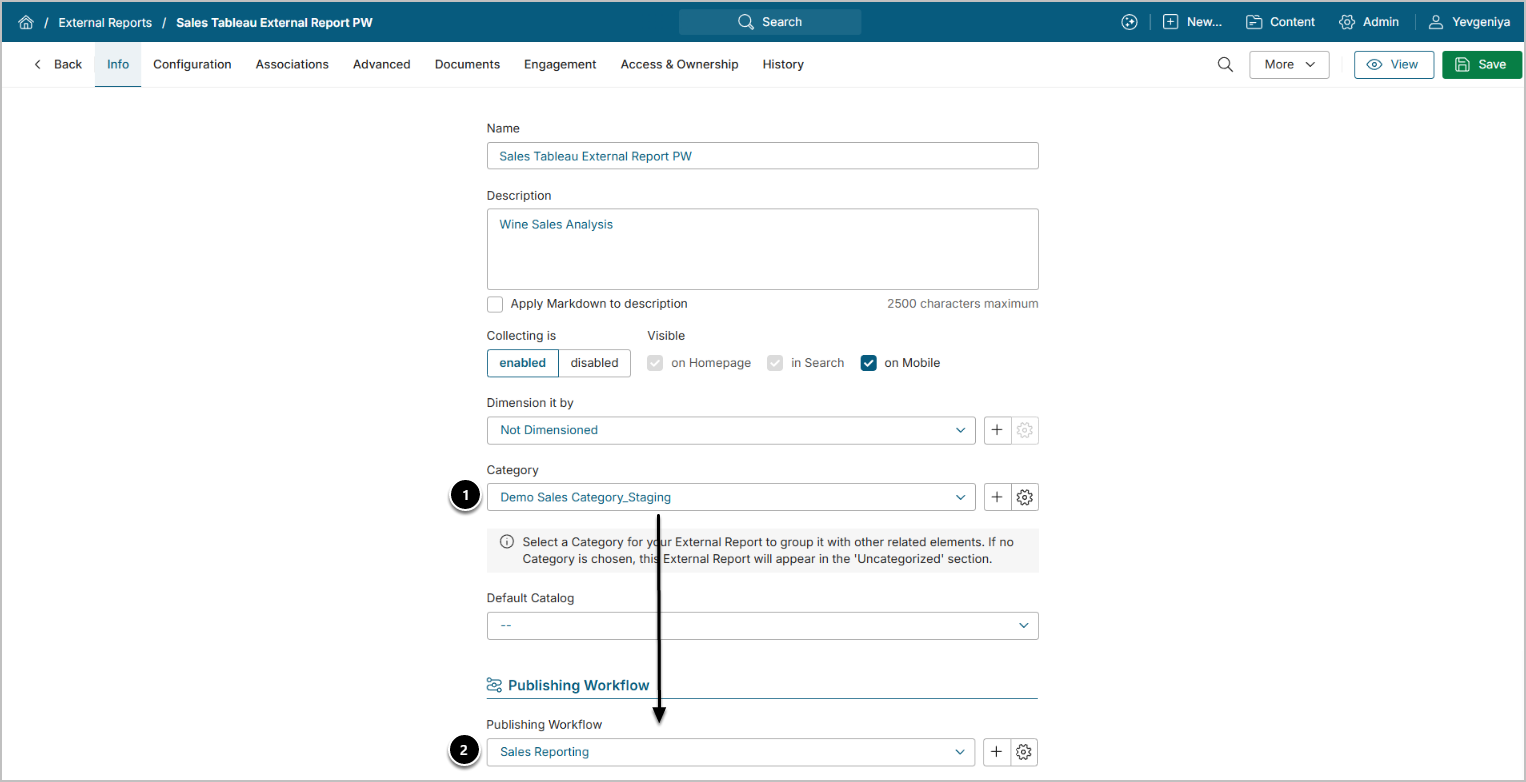
Task: Enable Apply Markdown to description checkbox
Action: [495, 304]
